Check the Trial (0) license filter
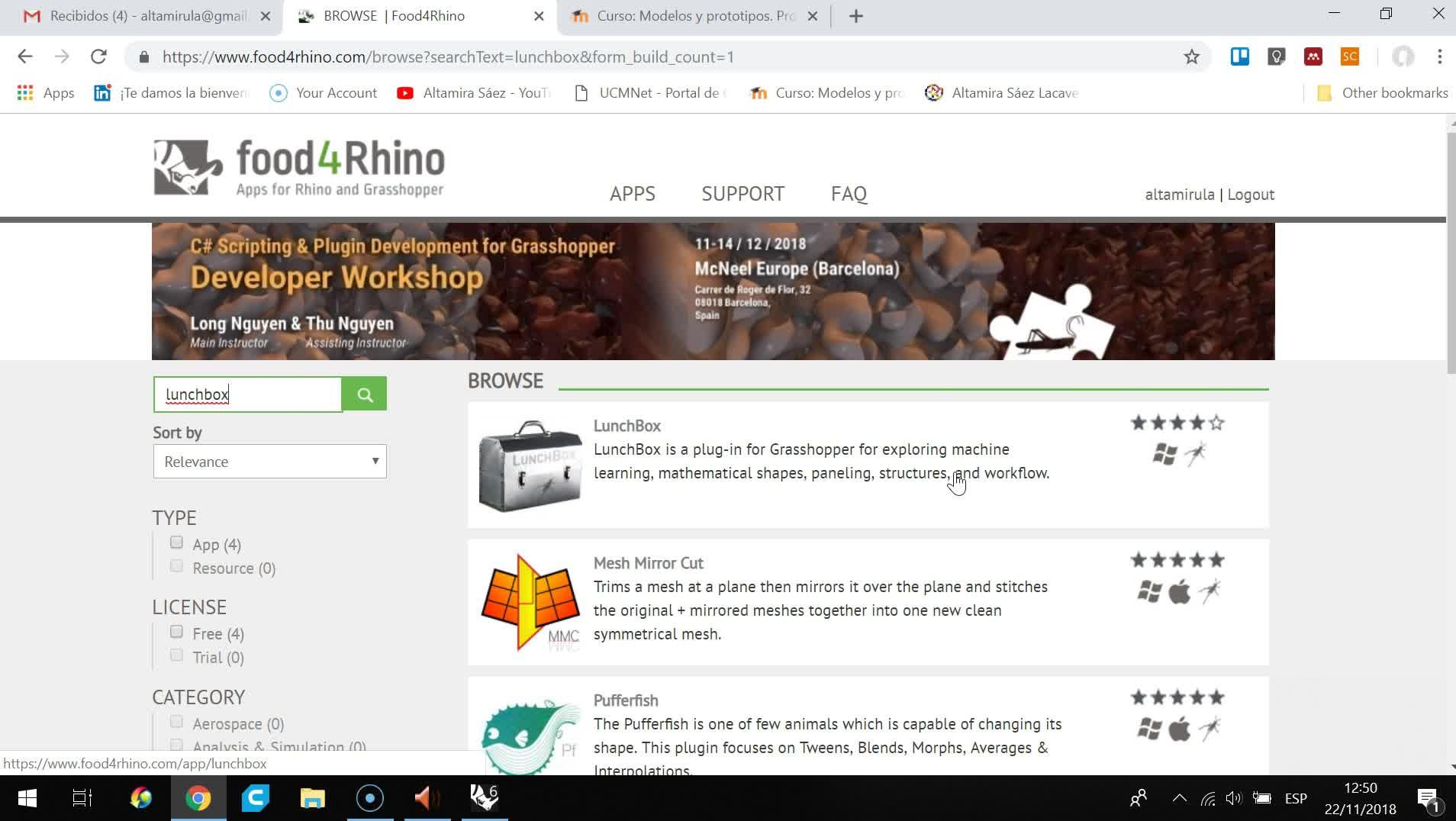 176,655
